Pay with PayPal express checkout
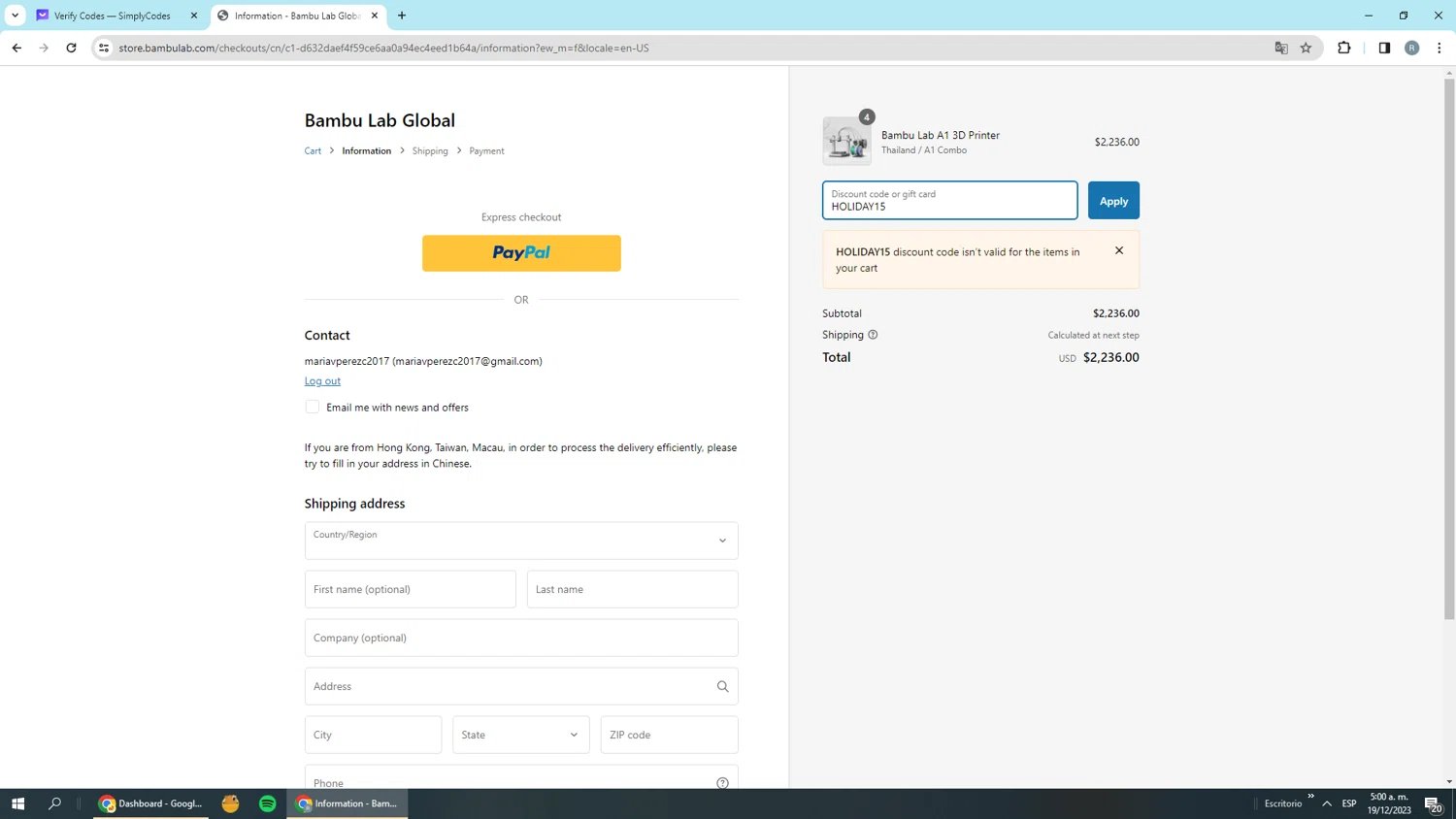 521,253
